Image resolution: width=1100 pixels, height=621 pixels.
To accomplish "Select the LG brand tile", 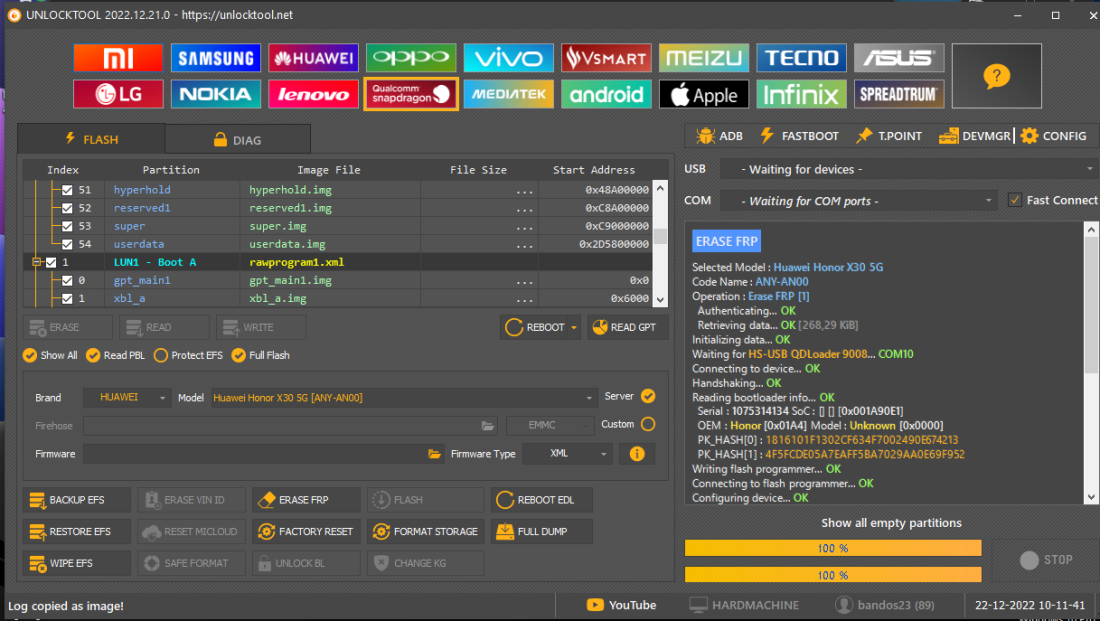I will (x=118, y=94).
